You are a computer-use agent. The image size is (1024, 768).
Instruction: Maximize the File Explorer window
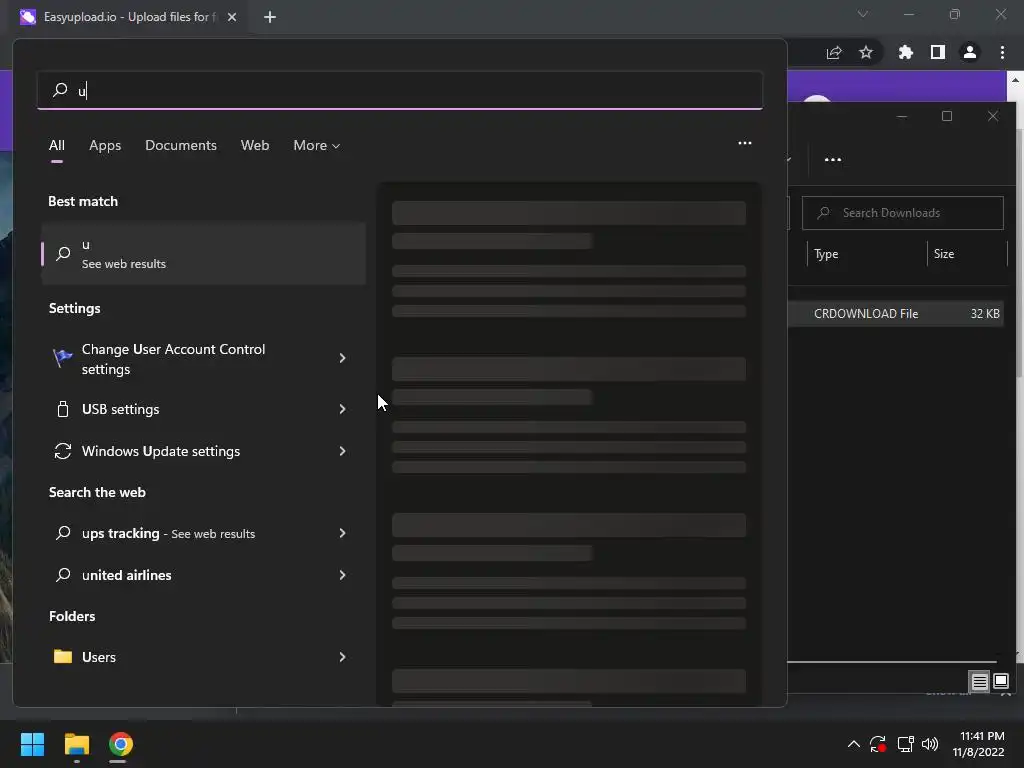(947, 116)
